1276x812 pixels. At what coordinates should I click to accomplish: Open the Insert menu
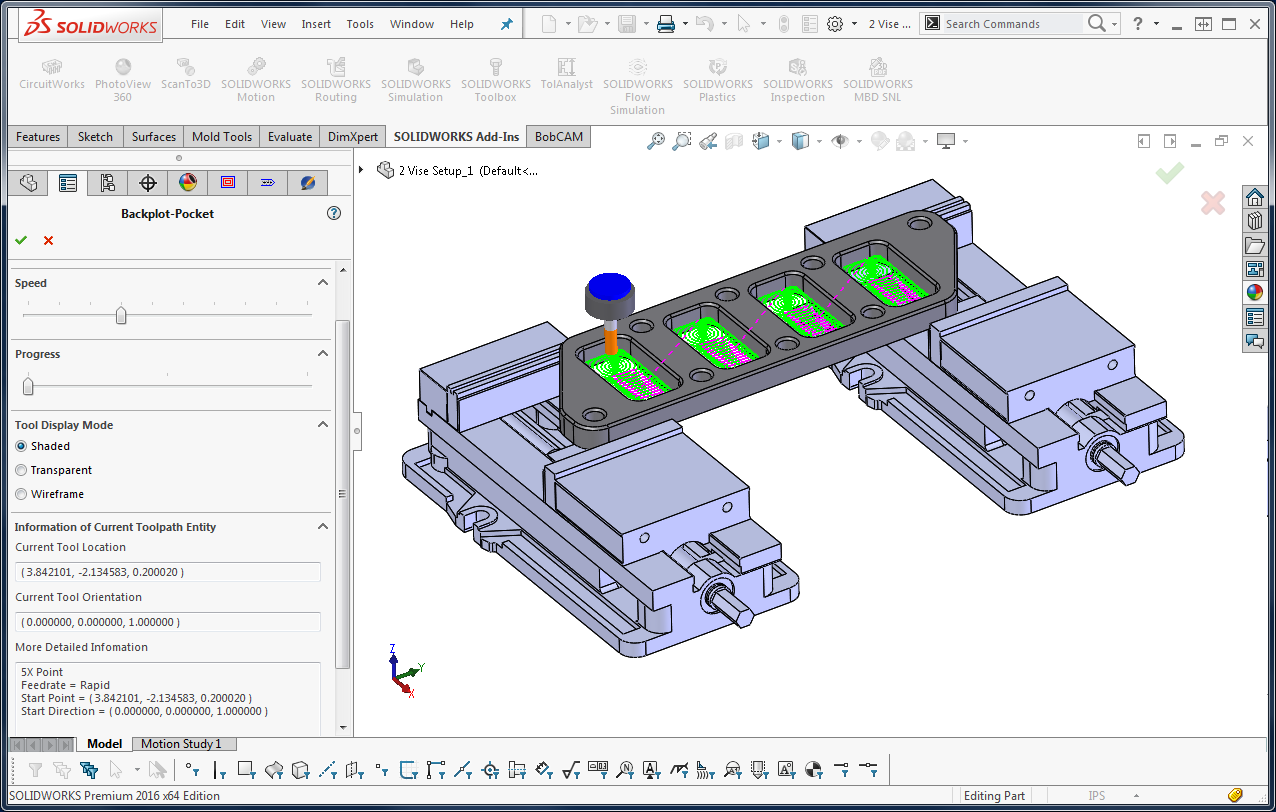pyautogui.click(x=316, y=24)
